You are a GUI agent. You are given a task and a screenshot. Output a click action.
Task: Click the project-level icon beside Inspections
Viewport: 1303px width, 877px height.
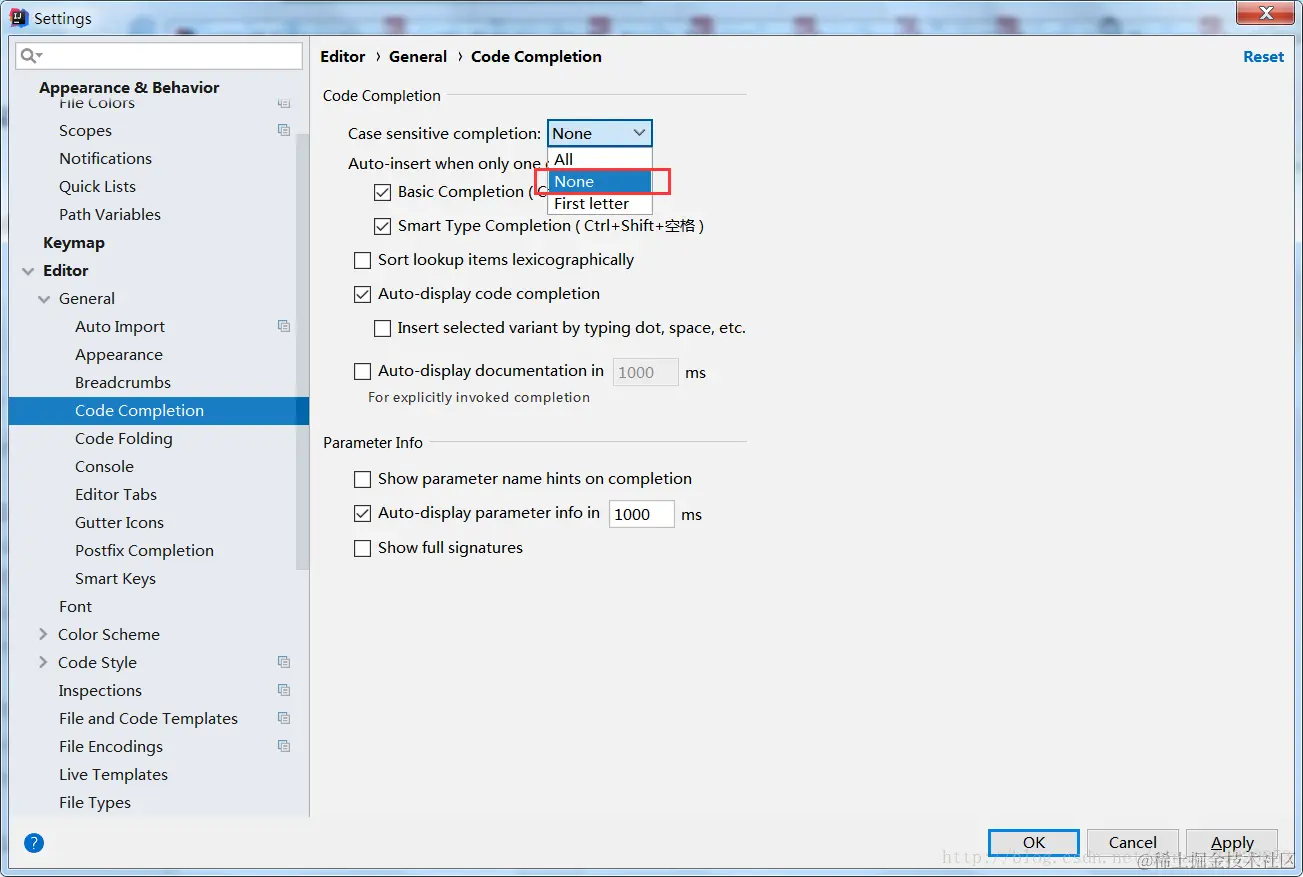(x=284, y=690)
